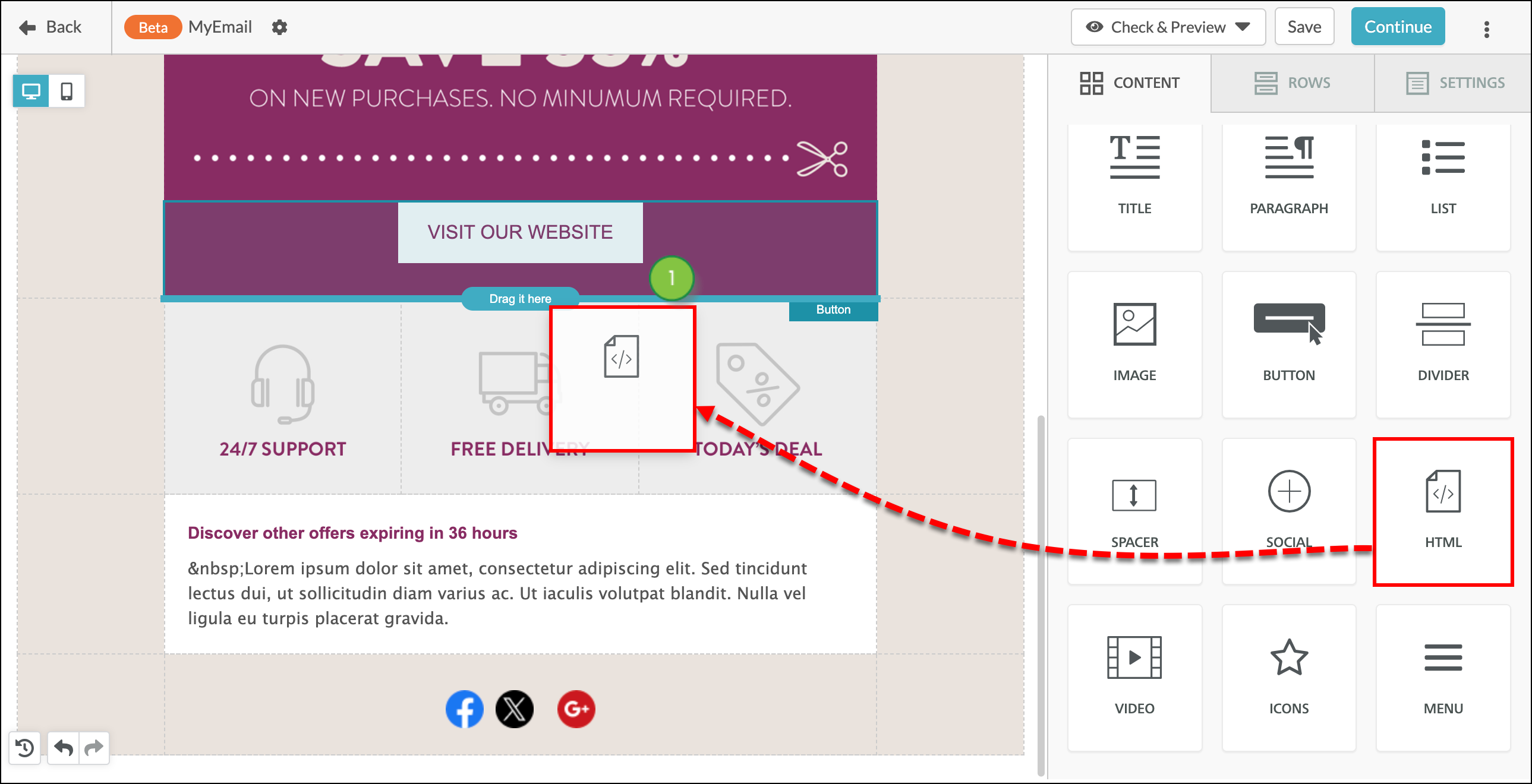This screenshot has height=784, width=1532.
Task: Click the X (Twitter) social icon
Action: pos(515,709)
